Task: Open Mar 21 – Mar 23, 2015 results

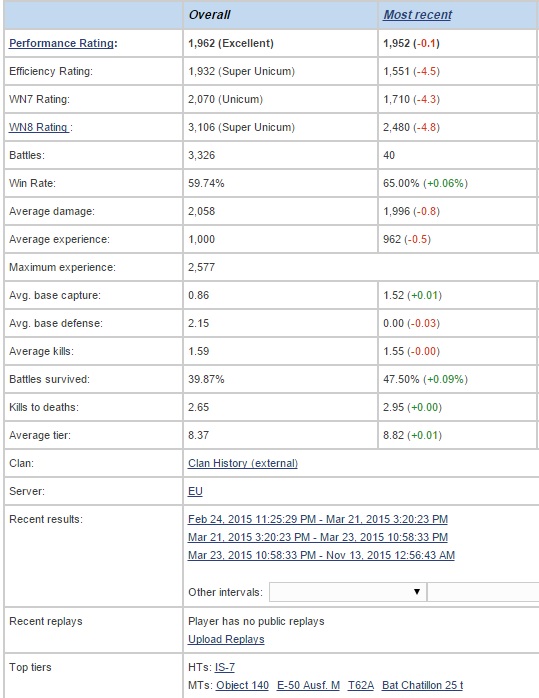Action: (318, 537)
